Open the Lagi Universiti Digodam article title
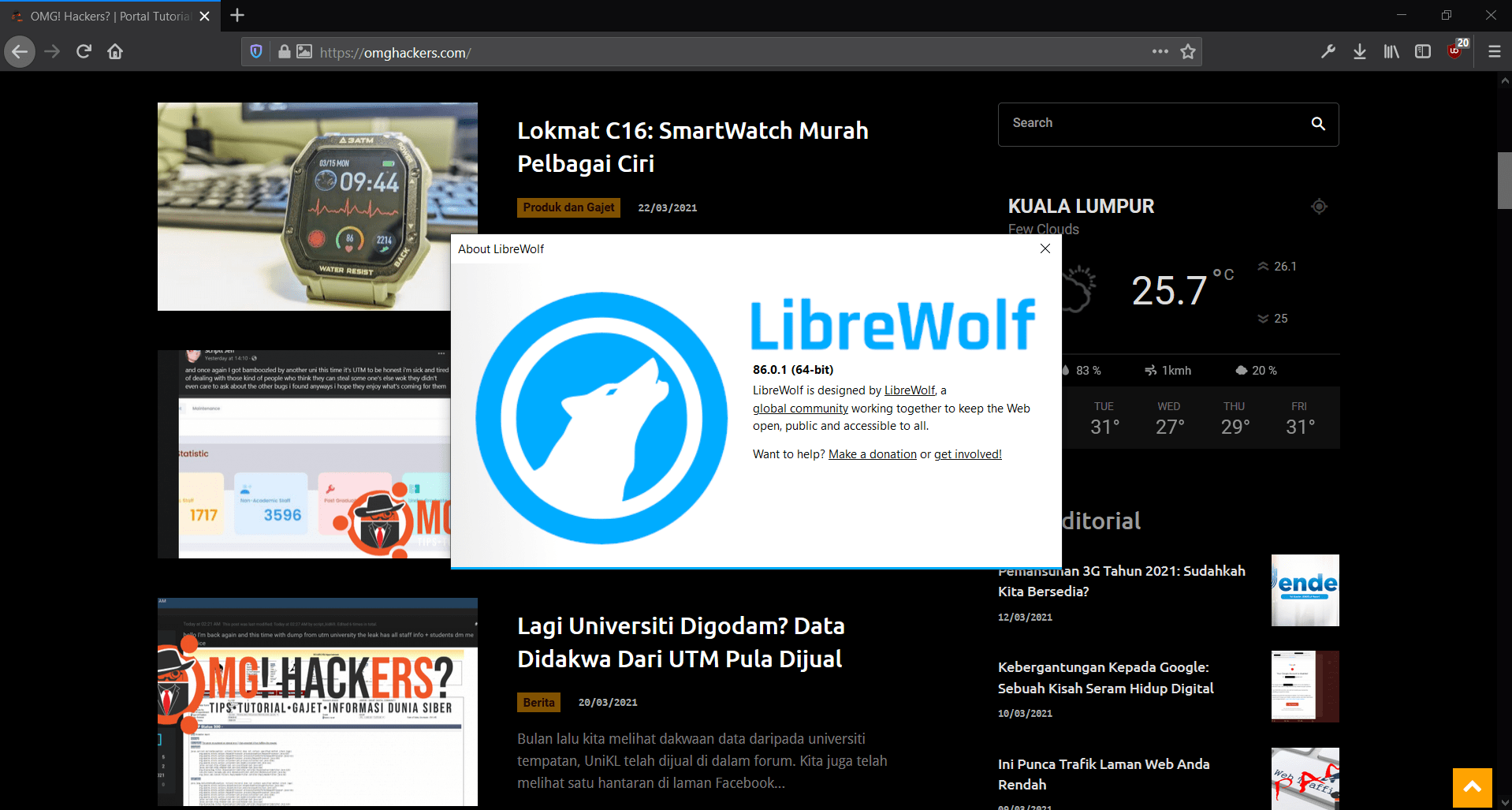1512x810 pixels. tap(681, 642)
